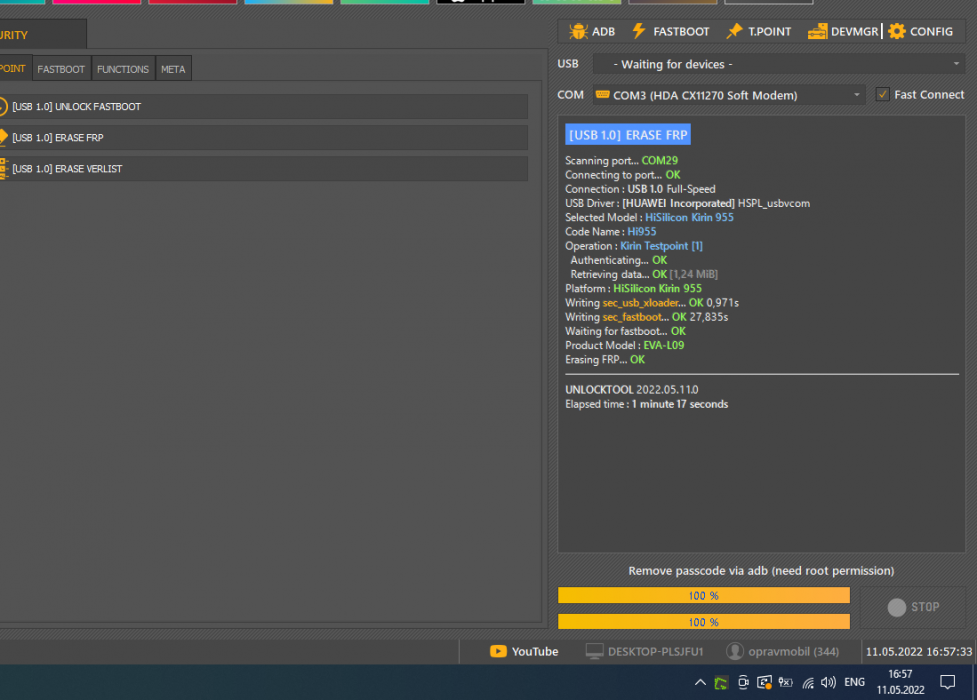
Task: Click the upper 100 % progress bar
Action: [x=703, y=595]
